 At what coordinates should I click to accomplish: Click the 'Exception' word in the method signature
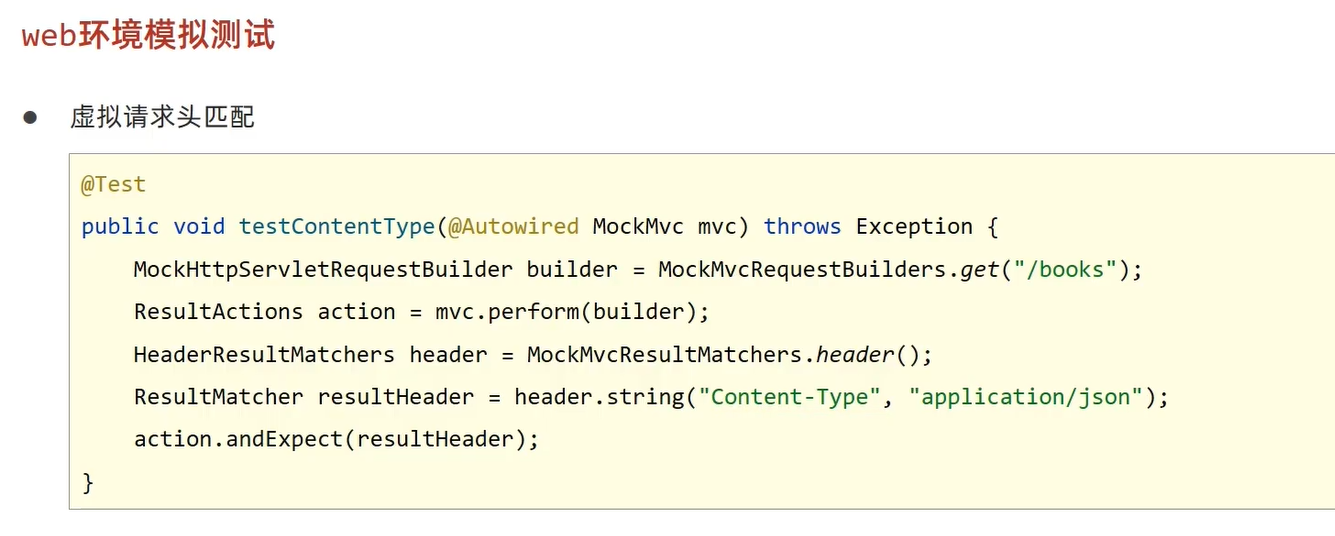point(914,227)
